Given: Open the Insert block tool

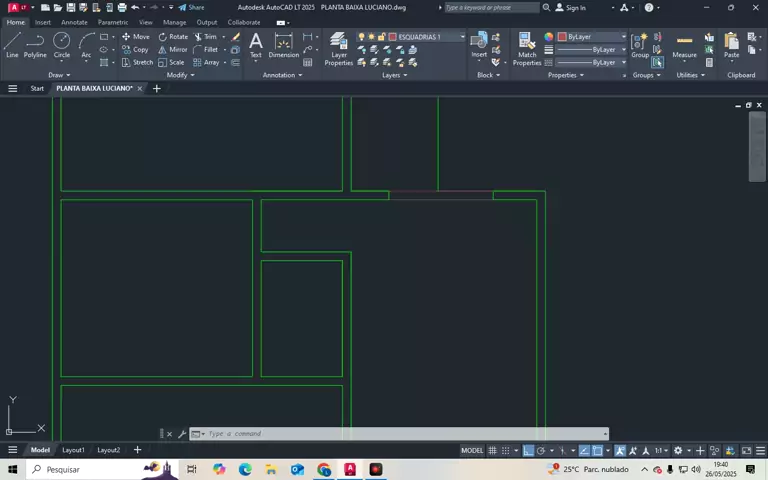Looking at the screenshot, I should pyautogui.click(x=479, y=44).
